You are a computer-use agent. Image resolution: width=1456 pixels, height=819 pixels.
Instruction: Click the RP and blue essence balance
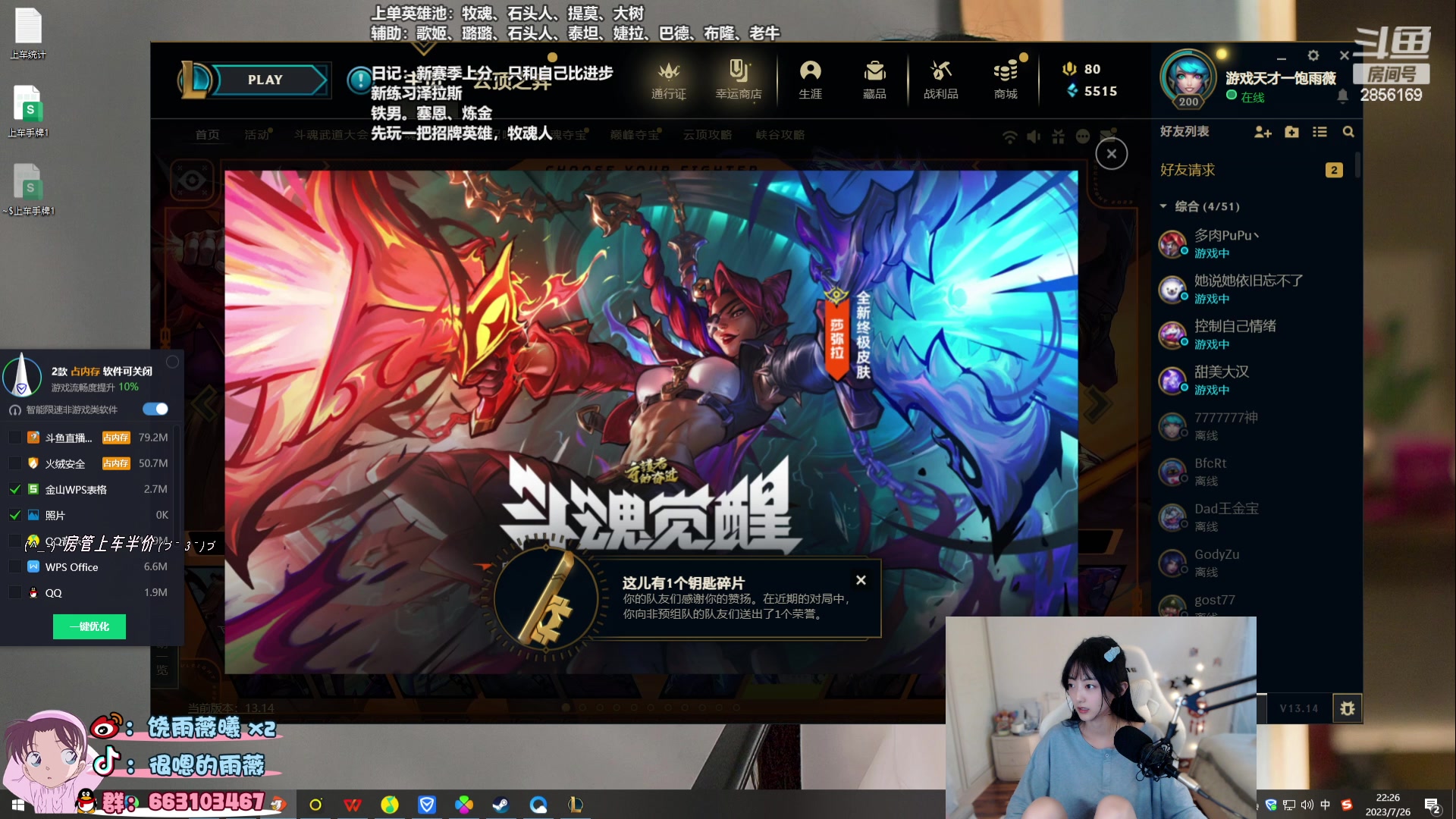(1090, 80)
